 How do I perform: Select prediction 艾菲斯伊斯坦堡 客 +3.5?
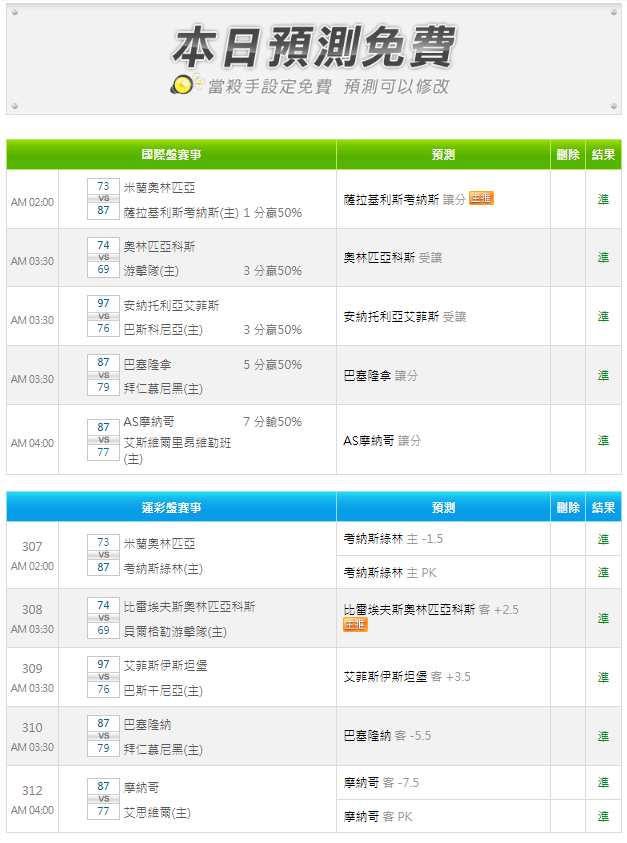pos(407,677)
